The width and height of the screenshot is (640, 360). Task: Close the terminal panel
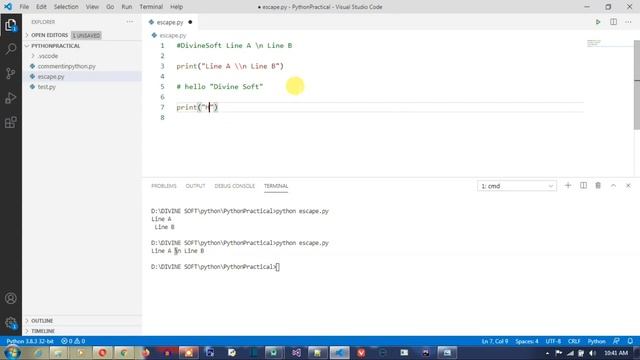click(628, 186)
